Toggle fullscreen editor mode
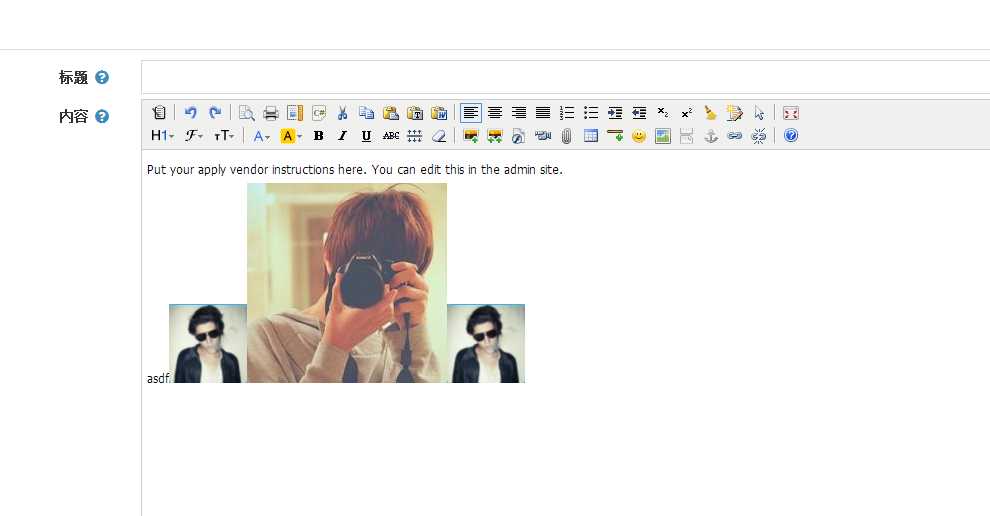Image resolution: width=990 pixels, height=516 pixels. [x=791, y=113]
